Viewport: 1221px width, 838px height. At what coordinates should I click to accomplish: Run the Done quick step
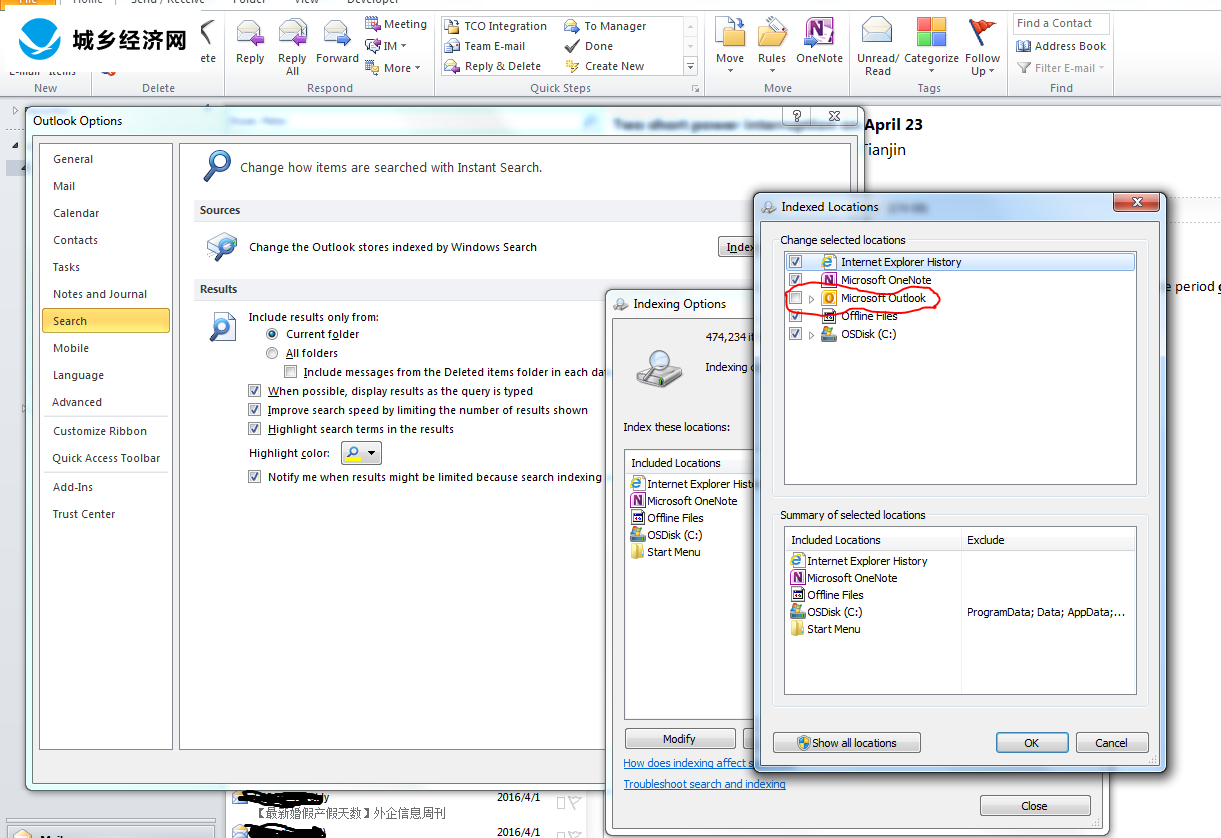point(589,46)
